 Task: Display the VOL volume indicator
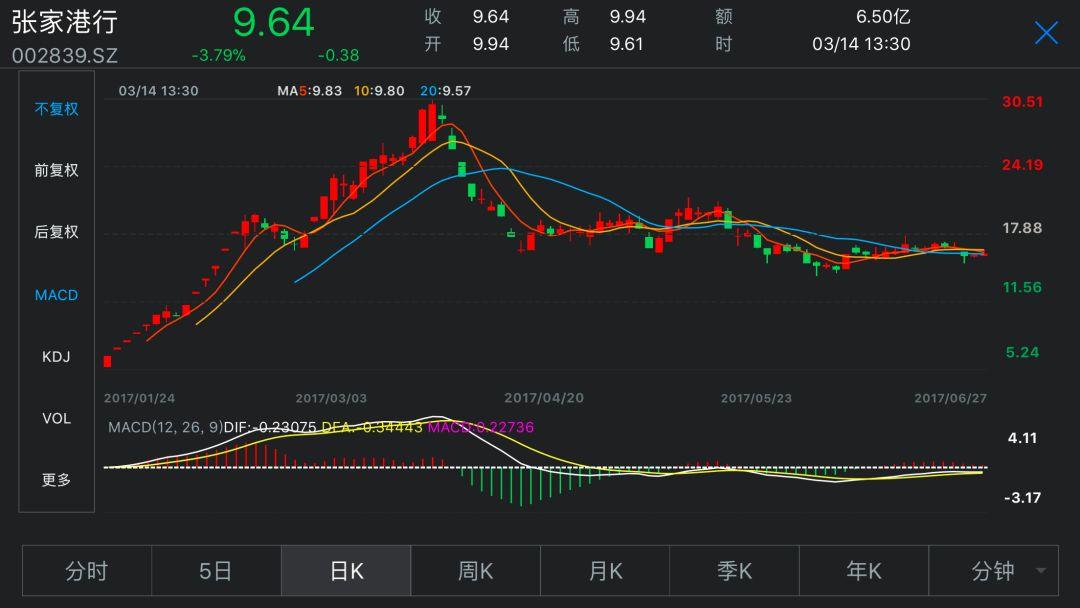click(x=56, y=418)
